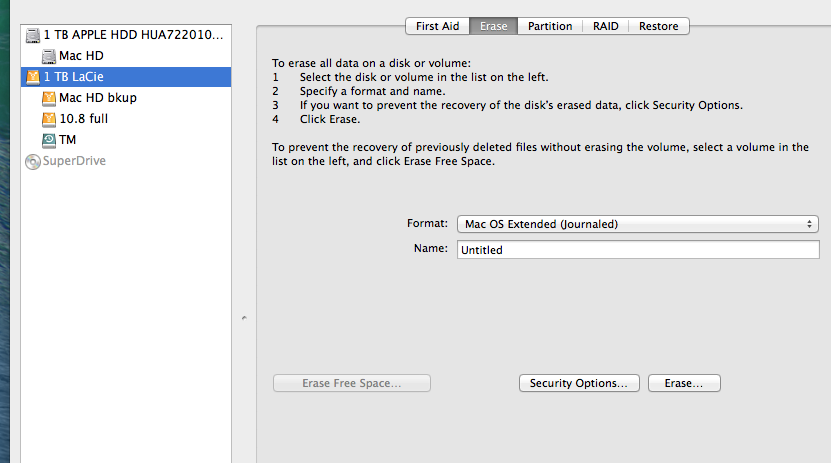Select the 10.8 full volume

pos(126,119)
